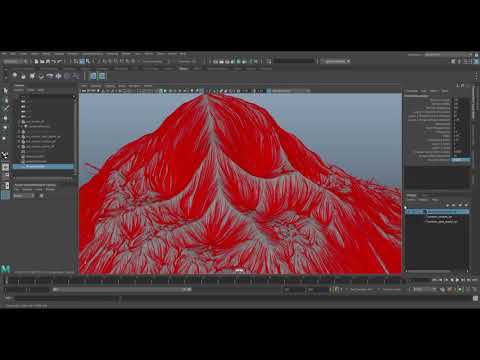The width and height of the screenshot is (480, 360).
Task: Choose the Paint Selection tool in the toolbox
Action: 5,108
